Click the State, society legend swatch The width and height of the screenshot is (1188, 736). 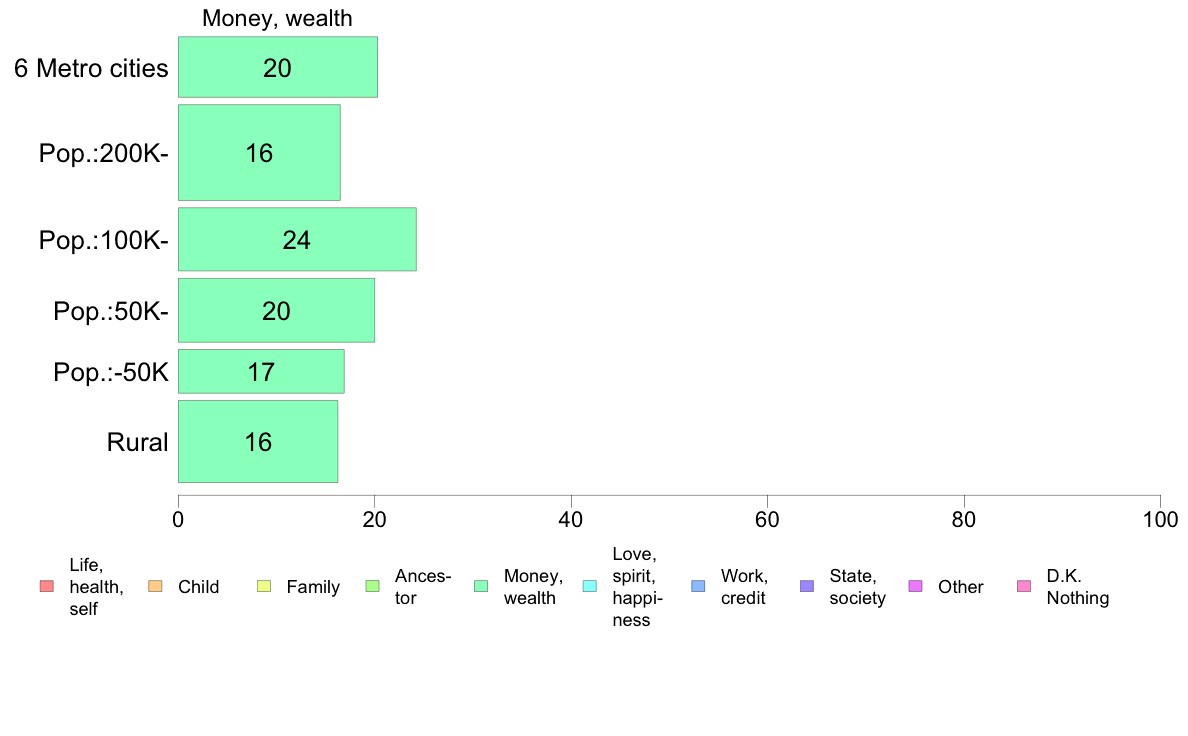point(807,586)
